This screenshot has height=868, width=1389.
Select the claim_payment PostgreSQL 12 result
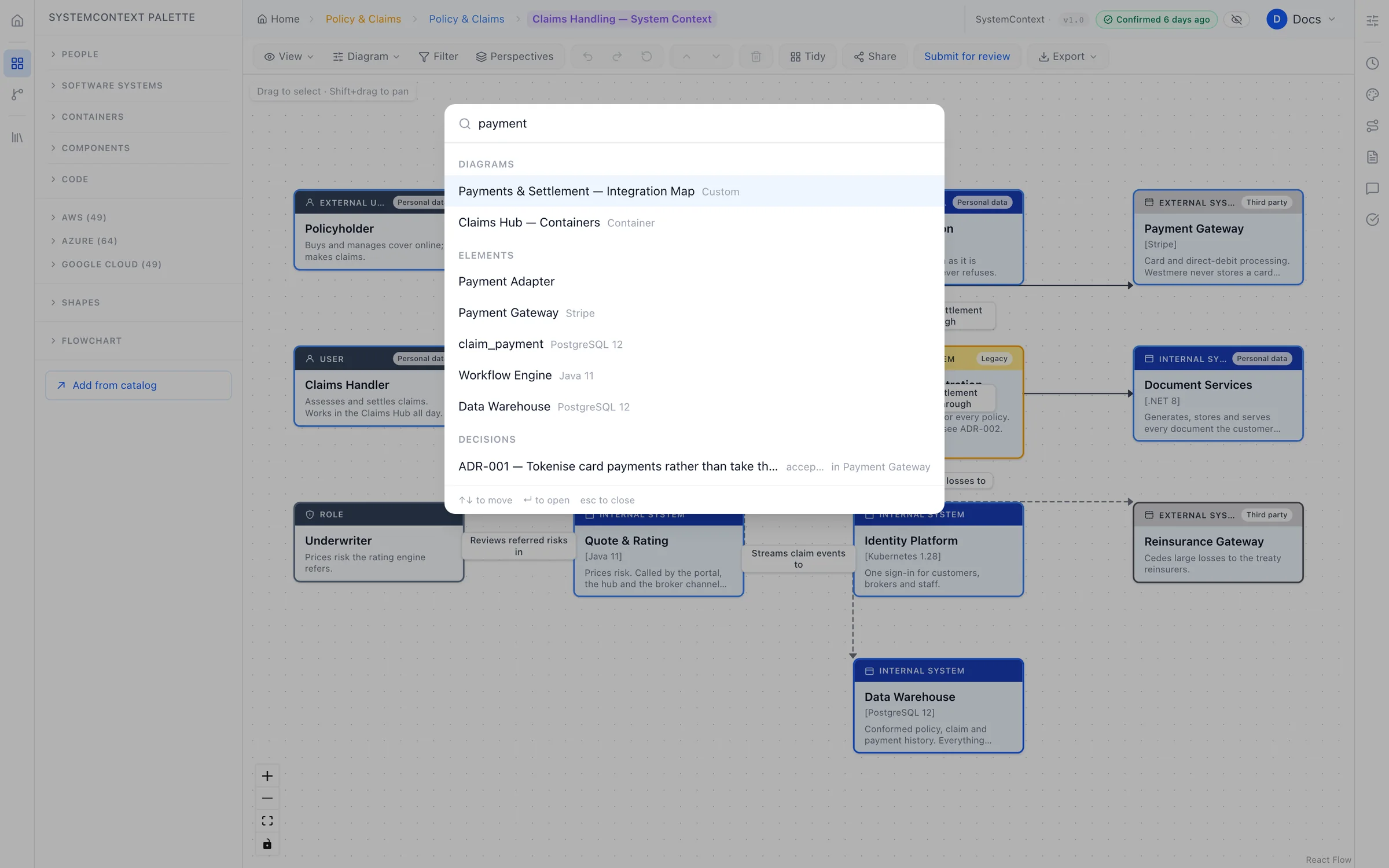click(x=694, y=344)
